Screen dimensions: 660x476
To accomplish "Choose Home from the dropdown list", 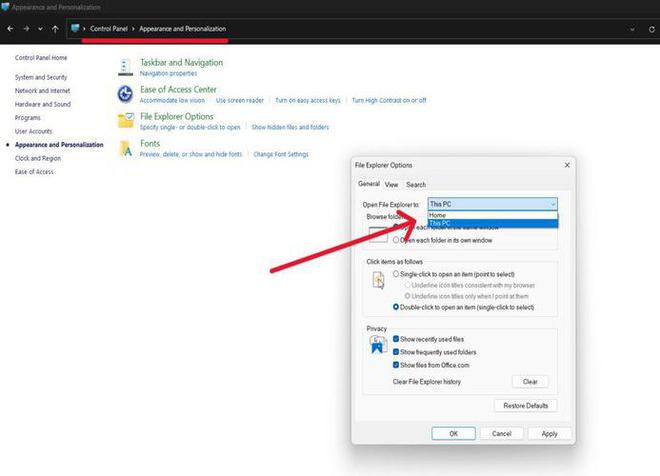I will coord(492,215).
